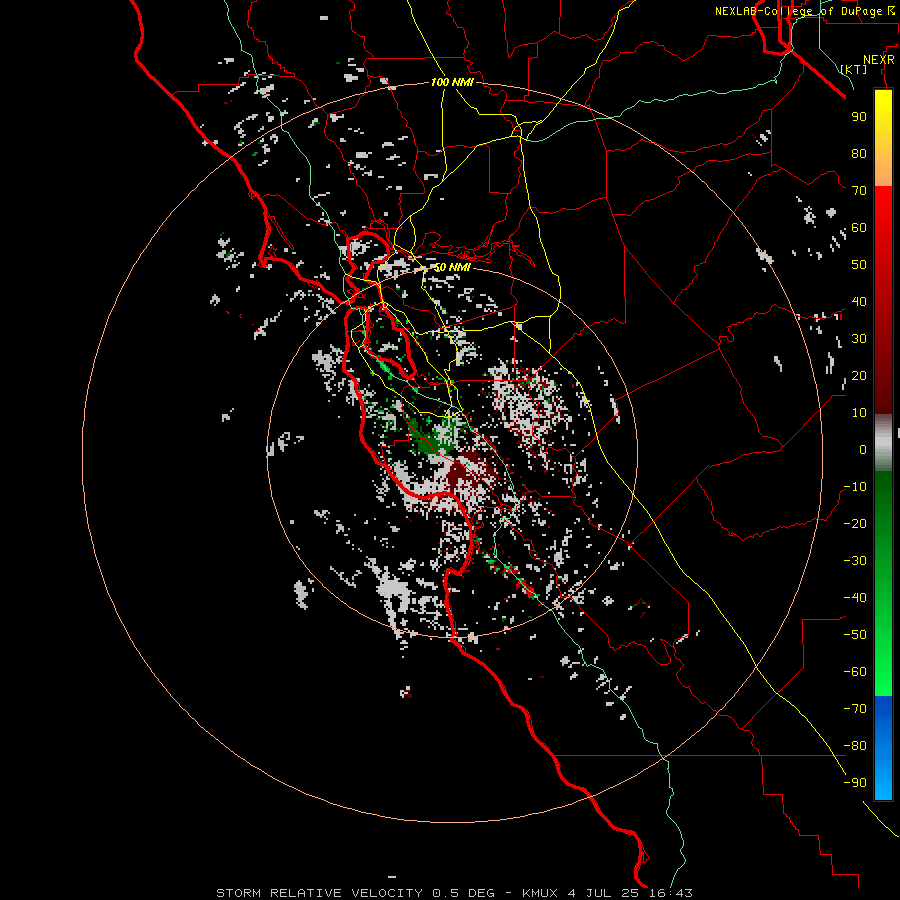Screen dimensions: 900x900
Task: Click "STORM RELATIVE VELOCITY" in bottom caption
Action: point(320,893)
